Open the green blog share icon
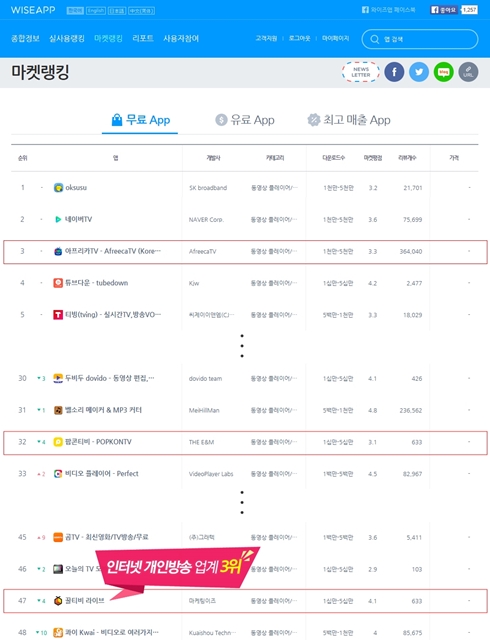This screenshot has width=490, height=640. pos(443,72)
